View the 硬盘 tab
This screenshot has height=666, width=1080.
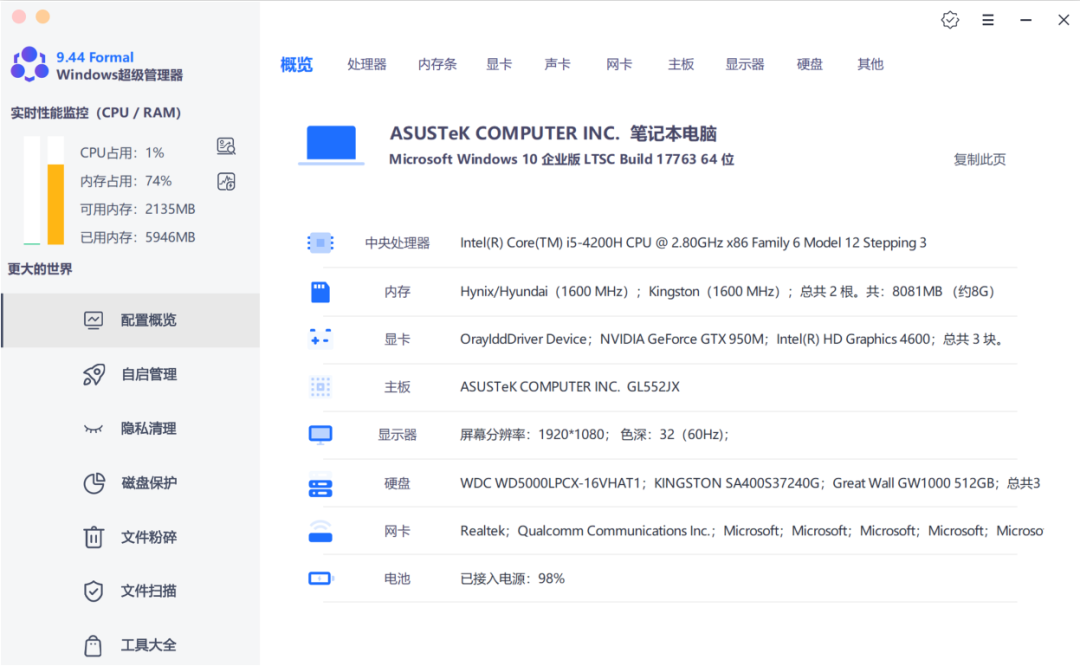click(x=809, y=64)
